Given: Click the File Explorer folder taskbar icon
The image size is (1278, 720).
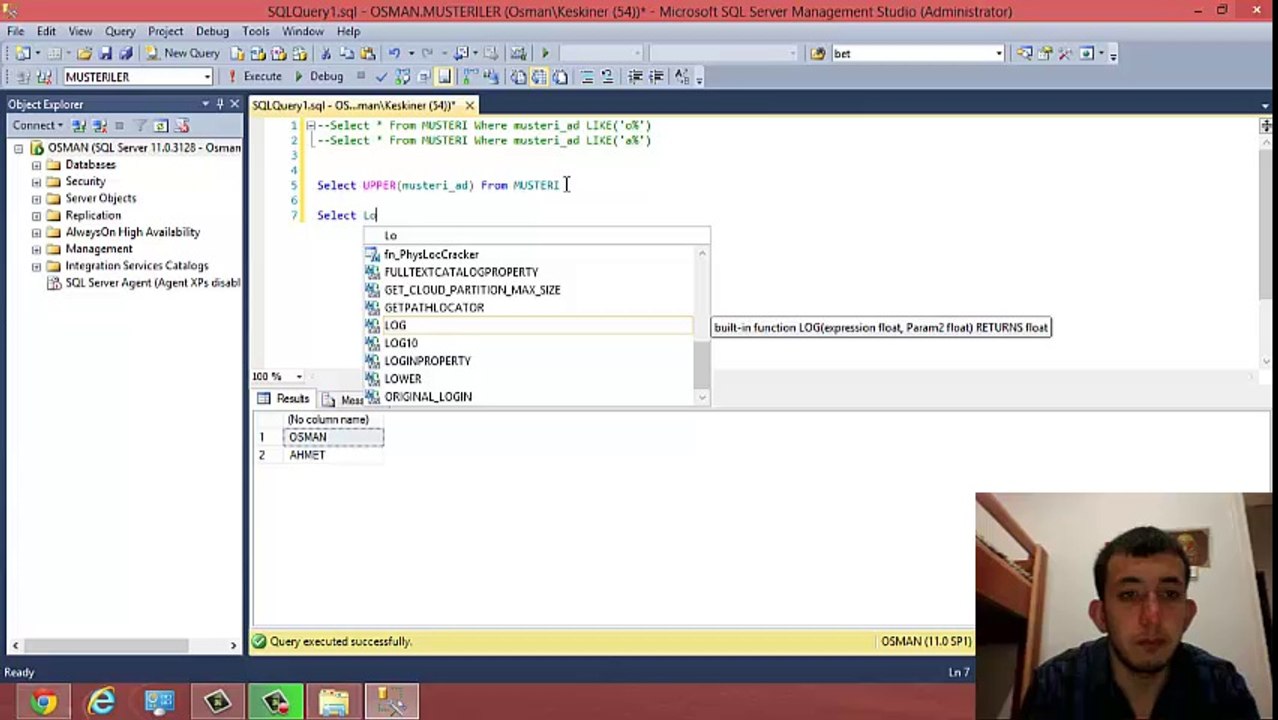Looking at the screenshot, I should point(334,702).
